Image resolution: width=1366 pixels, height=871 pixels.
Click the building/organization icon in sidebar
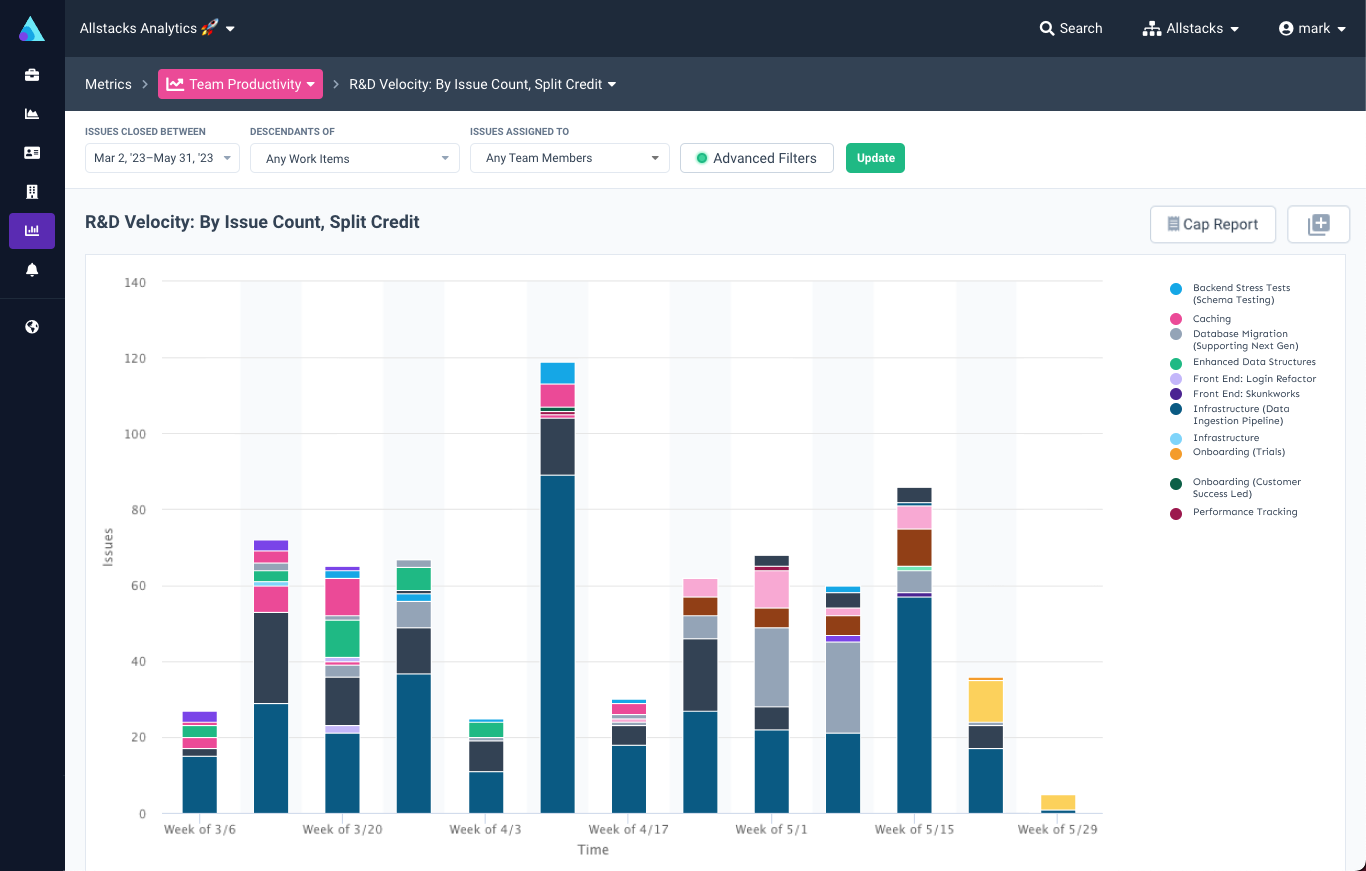[32, 191]
